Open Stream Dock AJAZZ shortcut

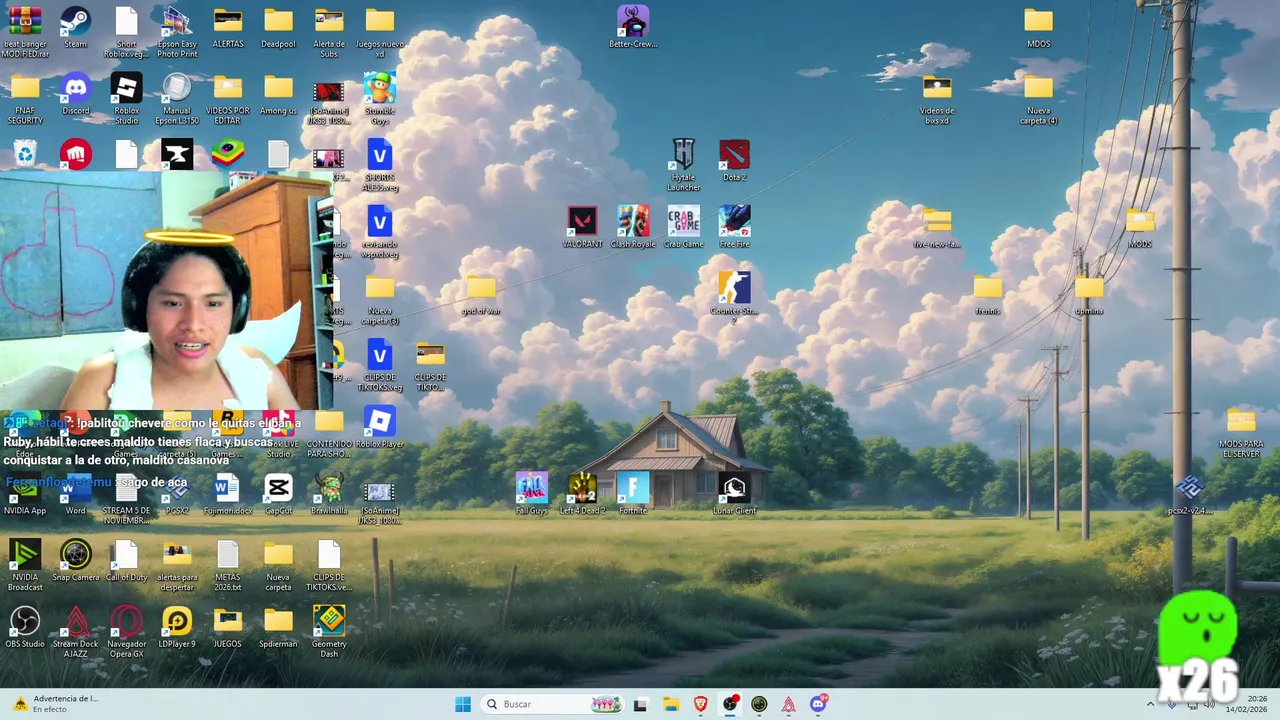point(75,632)
